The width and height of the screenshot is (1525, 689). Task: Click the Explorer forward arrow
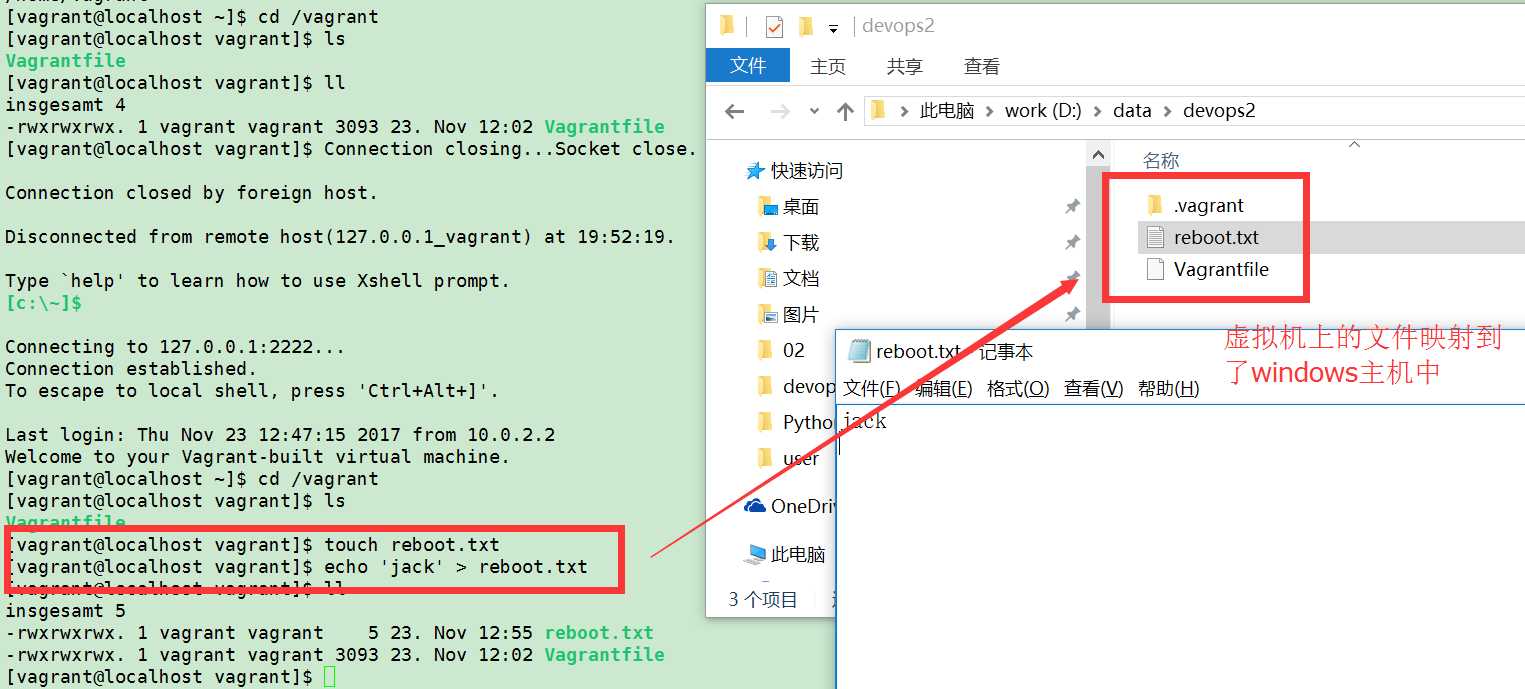tap(779, 111)
